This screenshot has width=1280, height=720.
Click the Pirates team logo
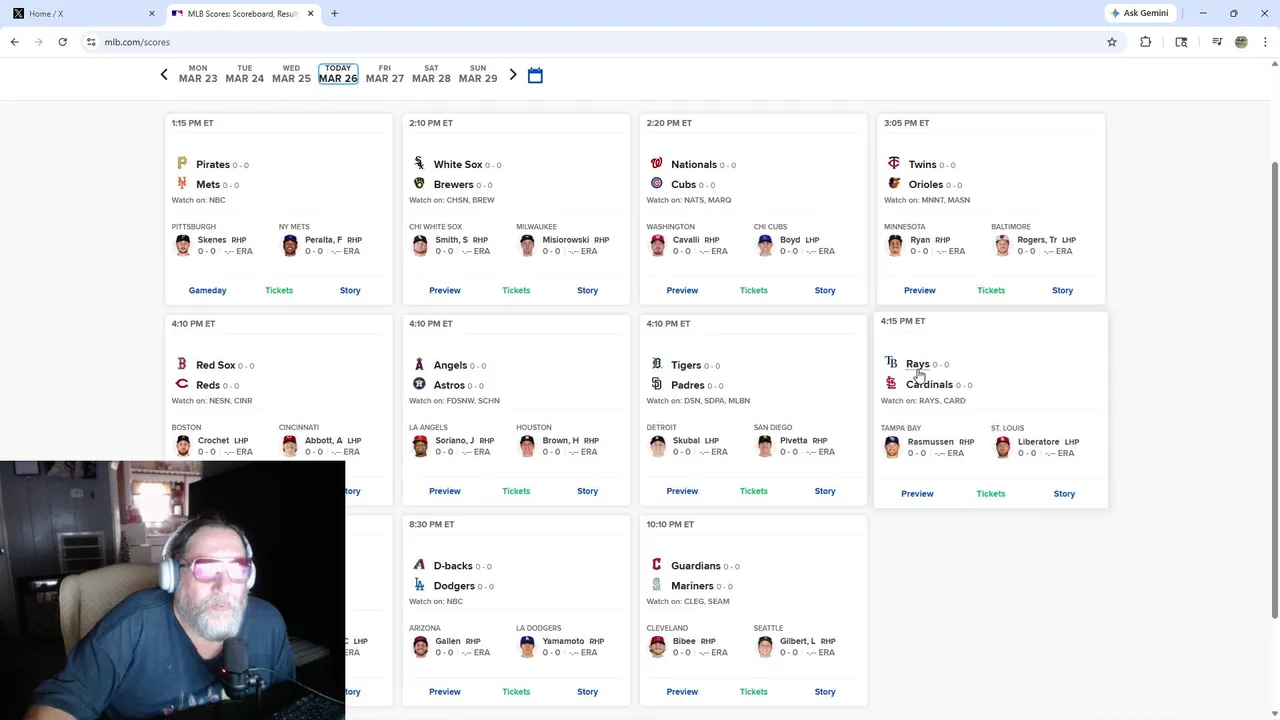[x=182, y=164]
